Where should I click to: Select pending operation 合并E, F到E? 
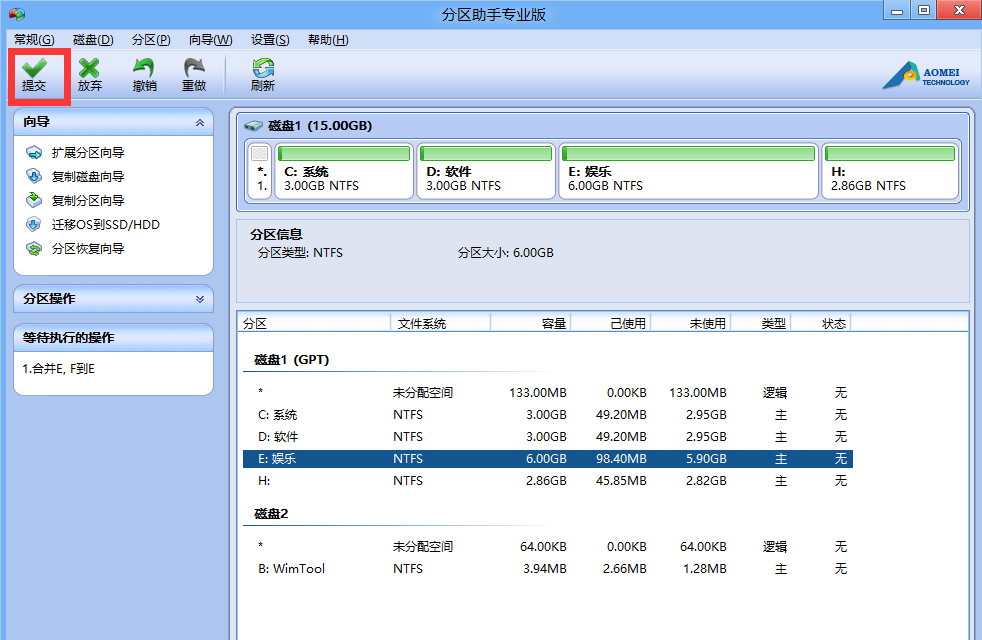click(58, 369)
